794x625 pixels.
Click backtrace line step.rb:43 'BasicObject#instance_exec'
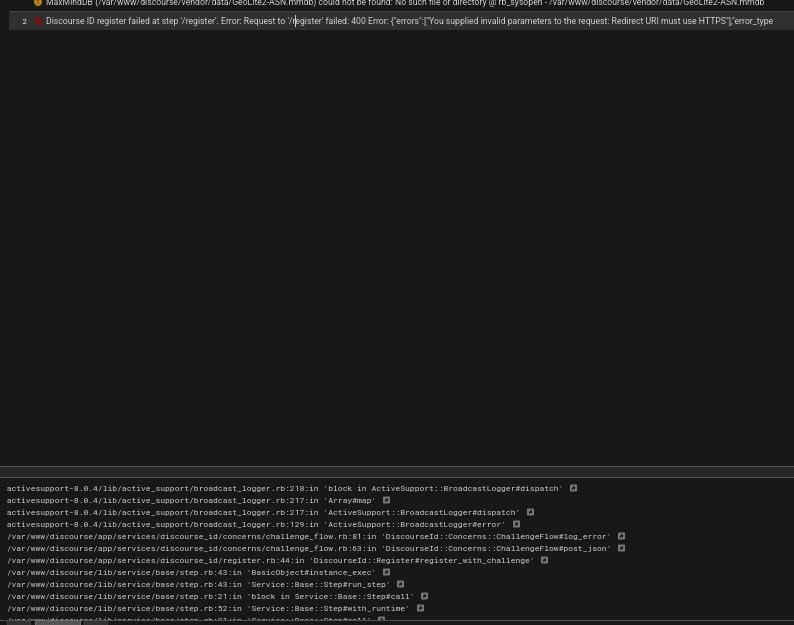pyautogui.click(x=191, y=573)
